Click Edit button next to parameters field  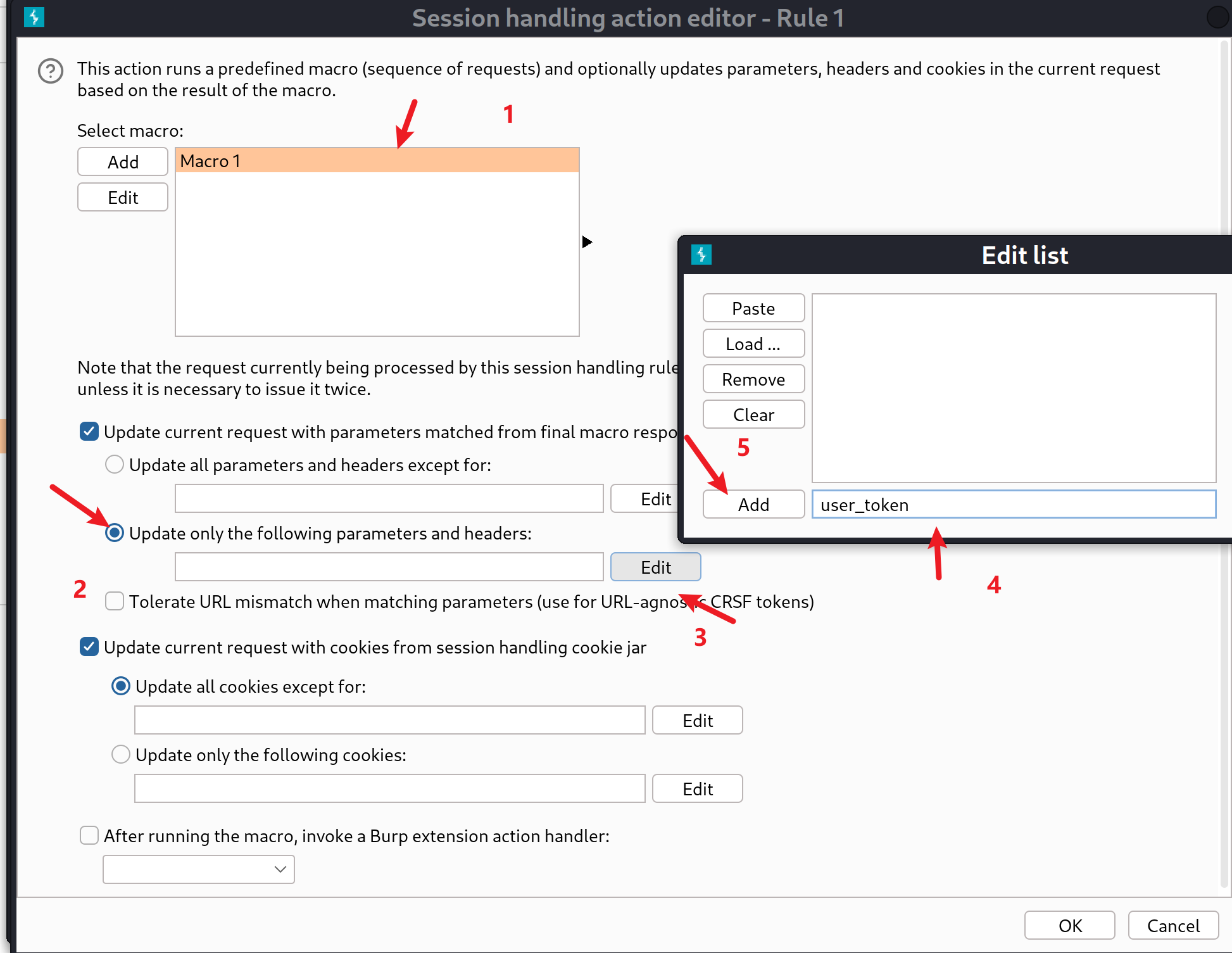point(656,567)
